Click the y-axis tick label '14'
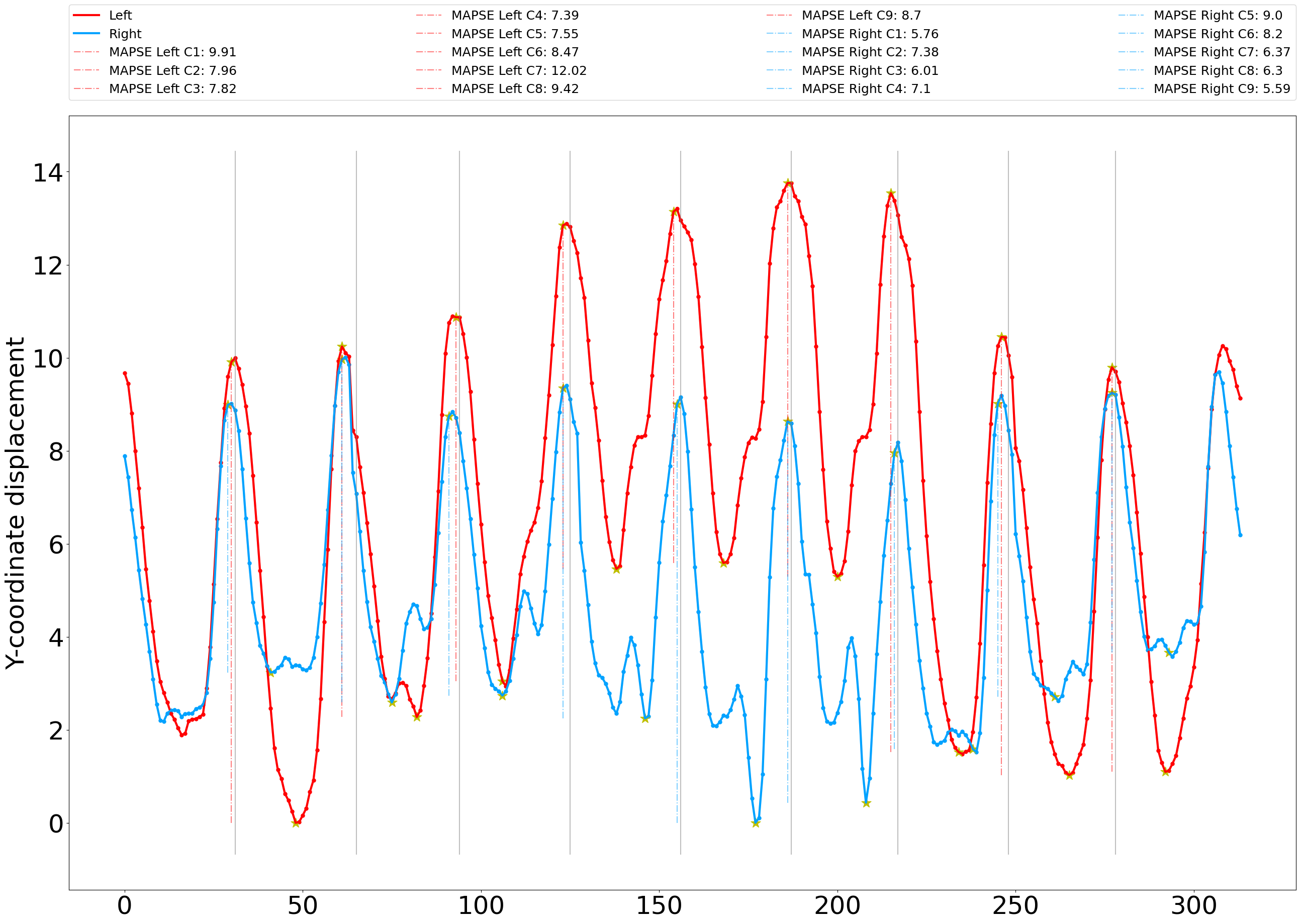 (48, 172)
